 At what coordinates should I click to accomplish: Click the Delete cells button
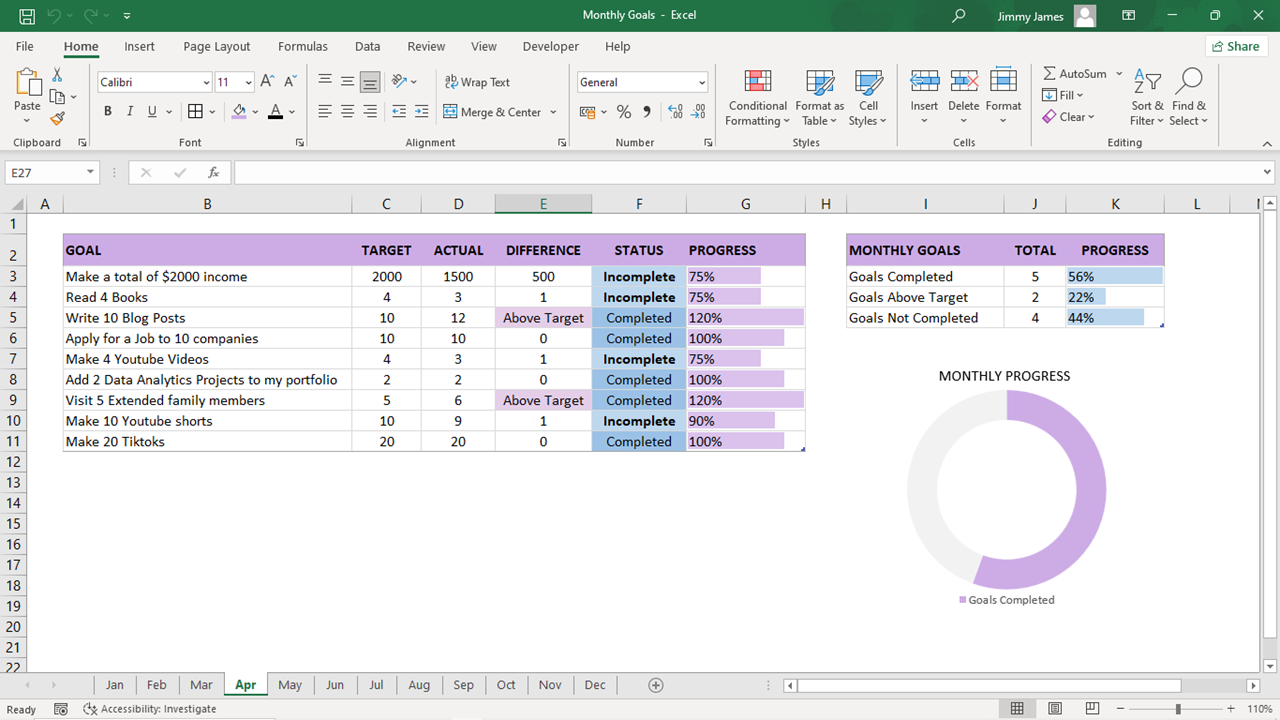pyautogui.click(x=963, y=96)
